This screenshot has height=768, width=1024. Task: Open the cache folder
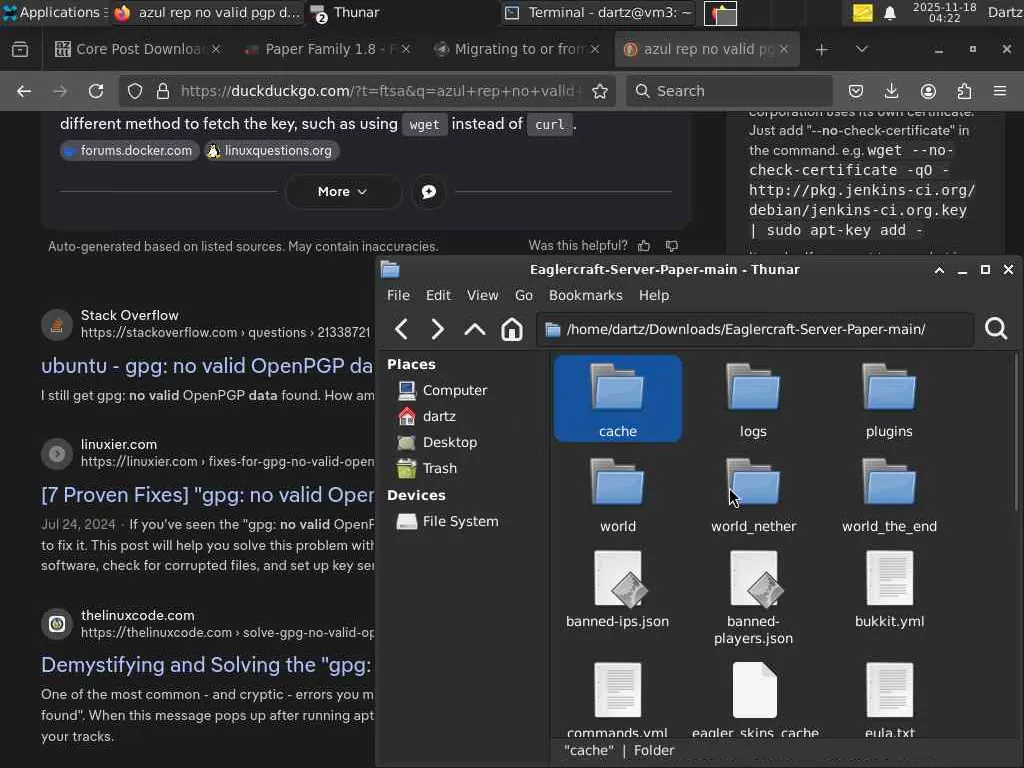617,398
